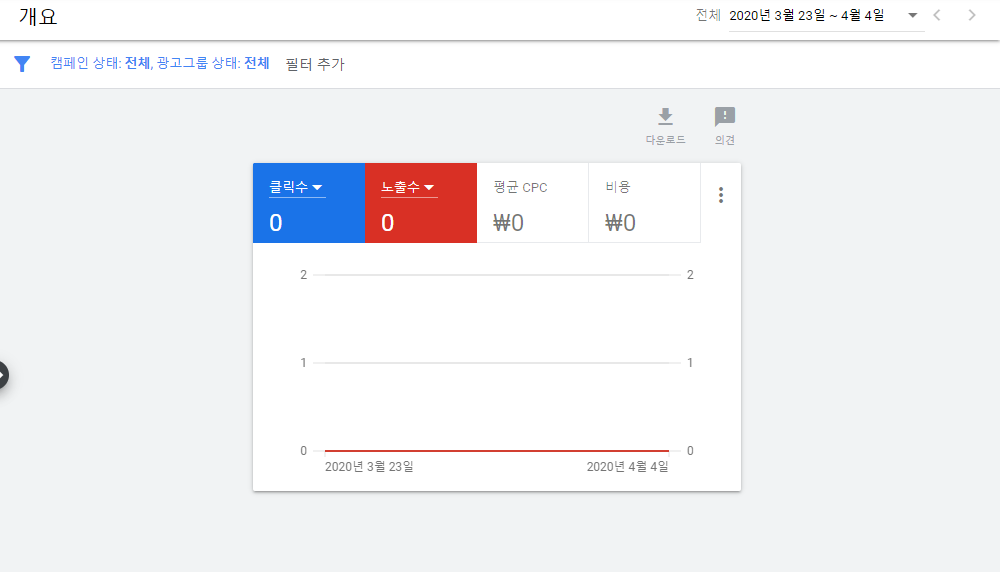Open the chart's three-dot more menu
Viewport: 1000px width, 572px height.
point(721,195)
